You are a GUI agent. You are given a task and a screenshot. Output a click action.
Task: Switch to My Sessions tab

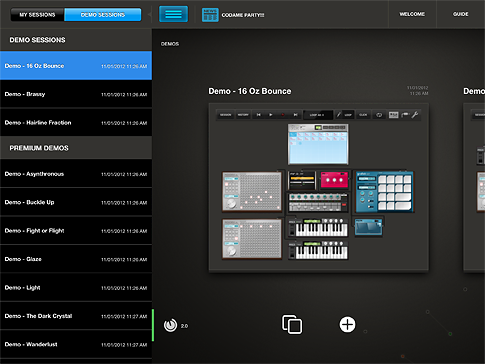click(x=37, y=15)
